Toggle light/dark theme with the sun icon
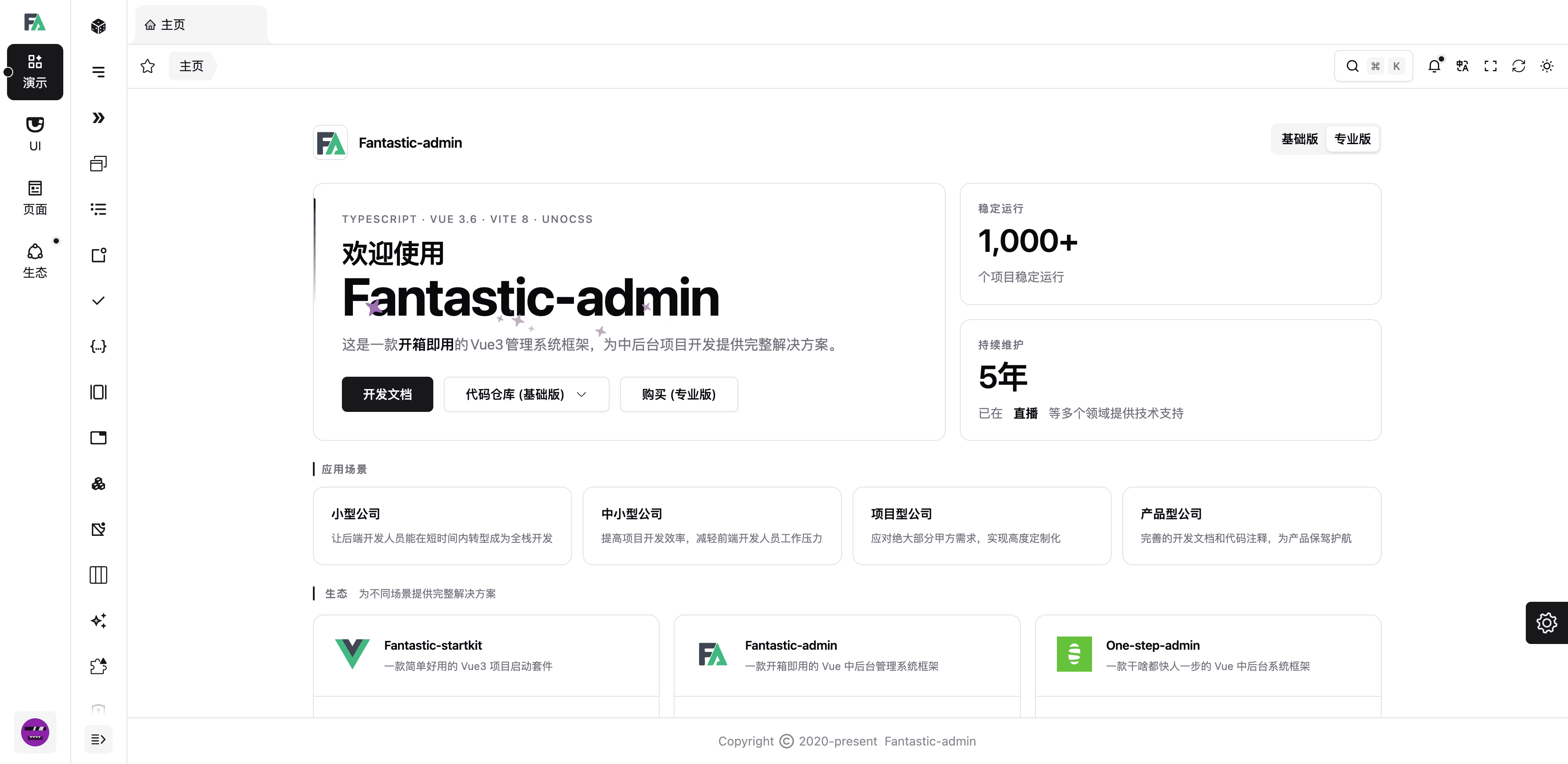 point(1546,66)
